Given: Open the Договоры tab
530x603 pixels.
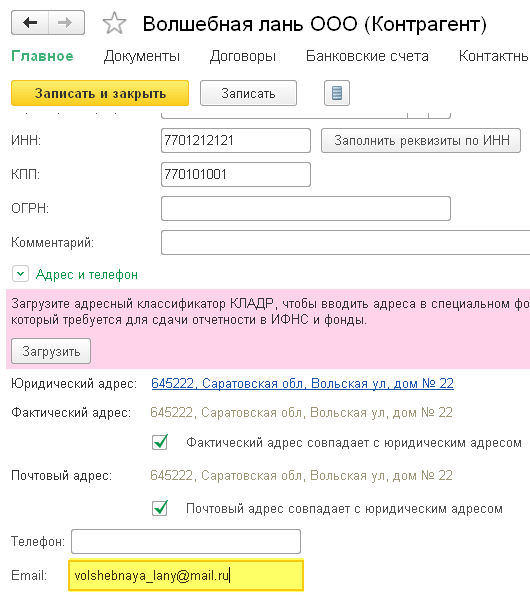Looking at the screenshot, I should (243, 56).
